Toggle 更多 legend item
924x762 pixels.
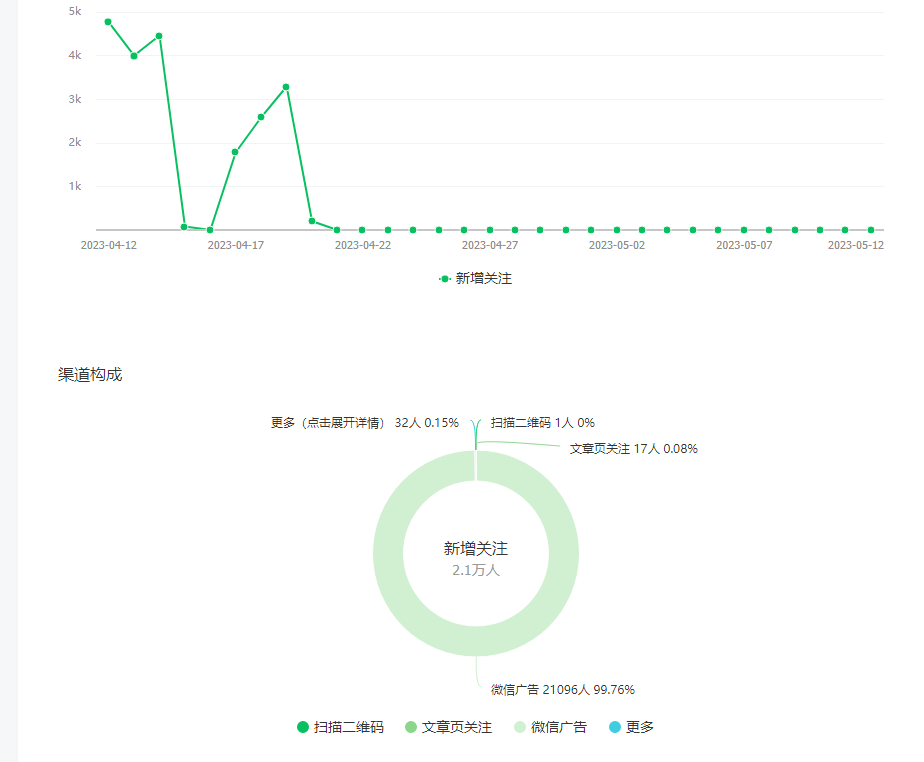pos(631,727)
